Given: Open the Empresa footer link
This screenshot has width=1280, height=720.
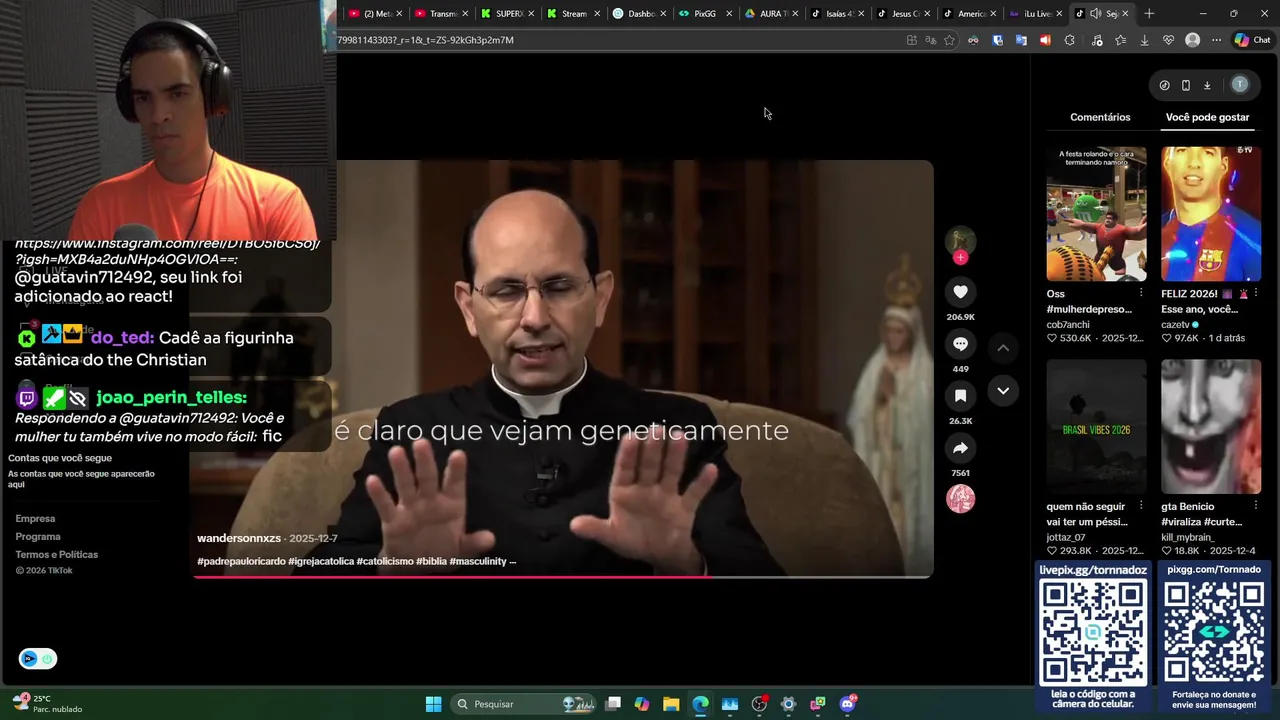Looking at the screenshot, I should (35, 519).
